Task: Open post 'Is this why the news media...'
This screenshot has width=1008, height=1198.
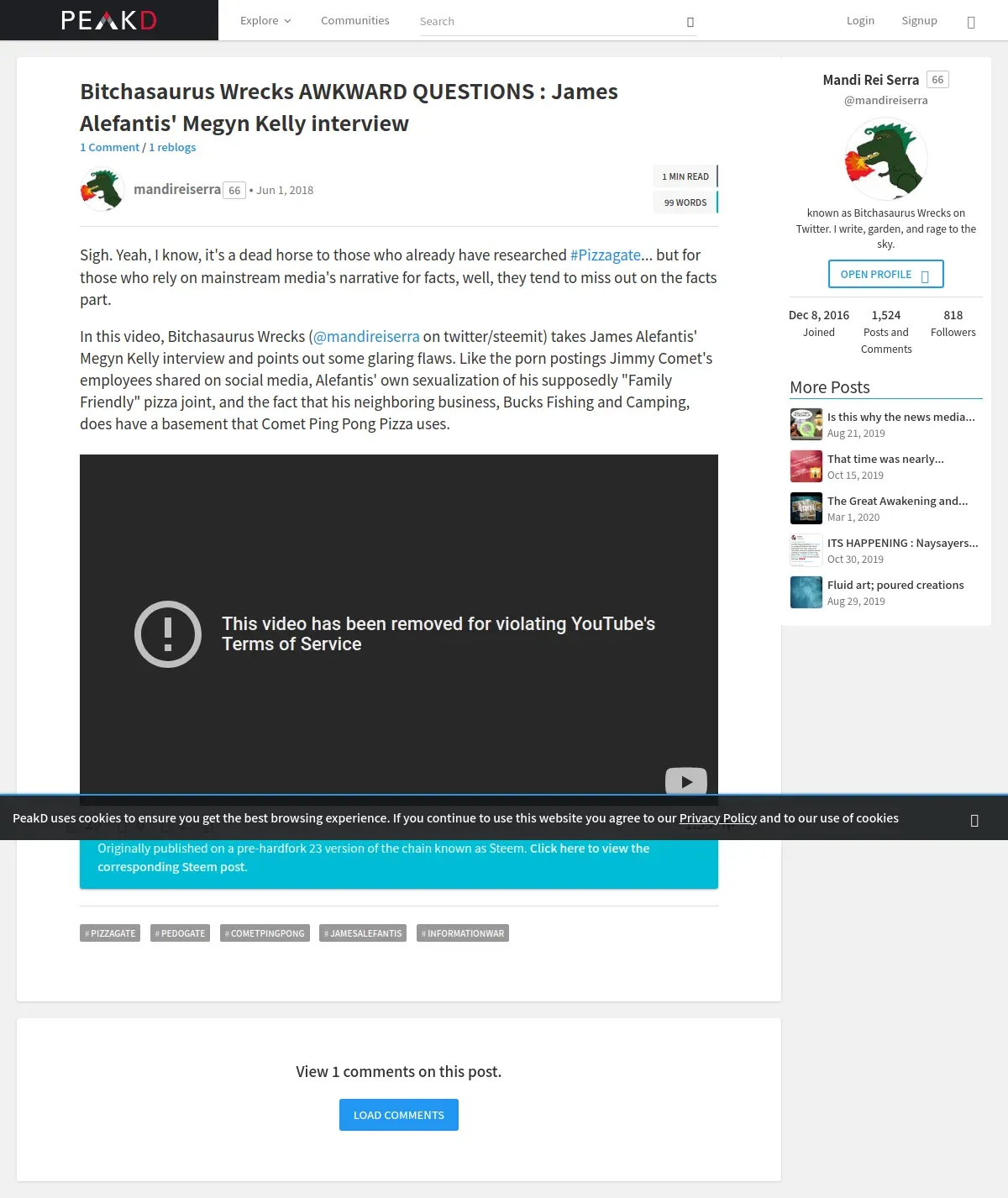Action: tap(901, 417)
